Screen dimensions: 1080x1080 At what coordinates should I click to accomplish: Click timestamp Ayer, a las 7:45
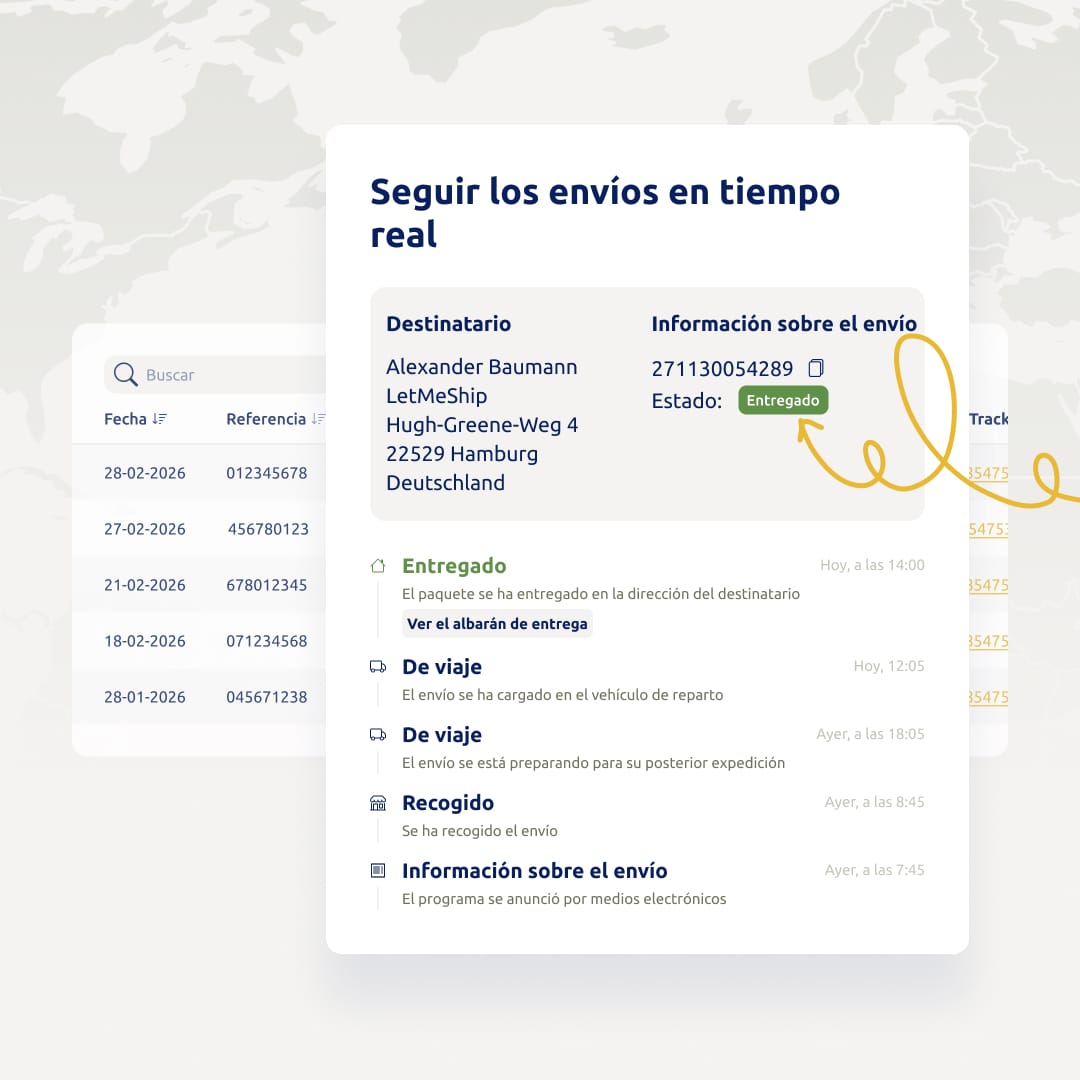[875, 870]
